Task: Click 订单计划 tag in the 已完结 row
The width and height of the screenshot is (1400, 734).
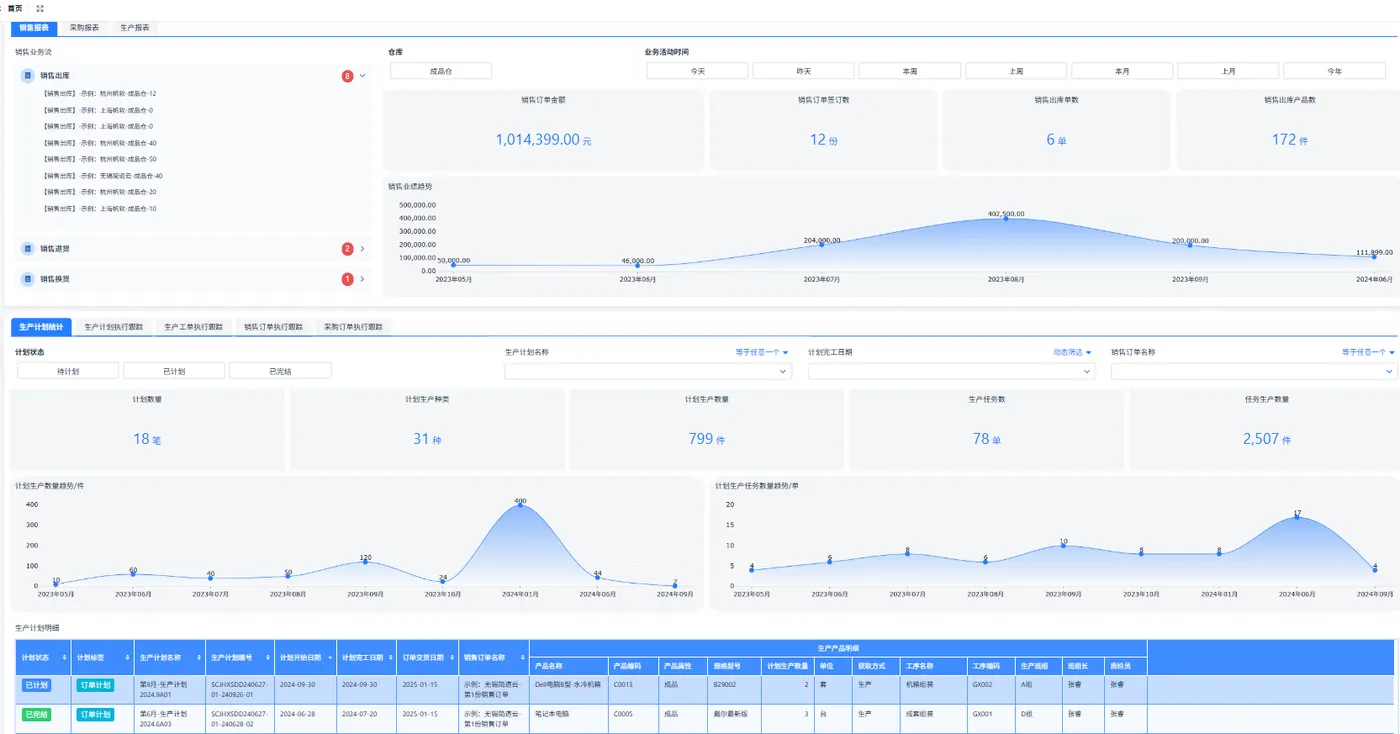Action: click(95, 715)
